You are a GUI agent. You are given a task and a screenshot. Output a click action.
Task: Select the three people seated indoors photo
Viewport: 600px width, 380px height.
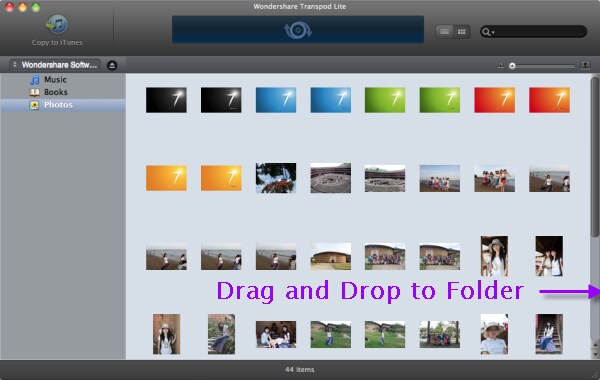tap(276, 334)
